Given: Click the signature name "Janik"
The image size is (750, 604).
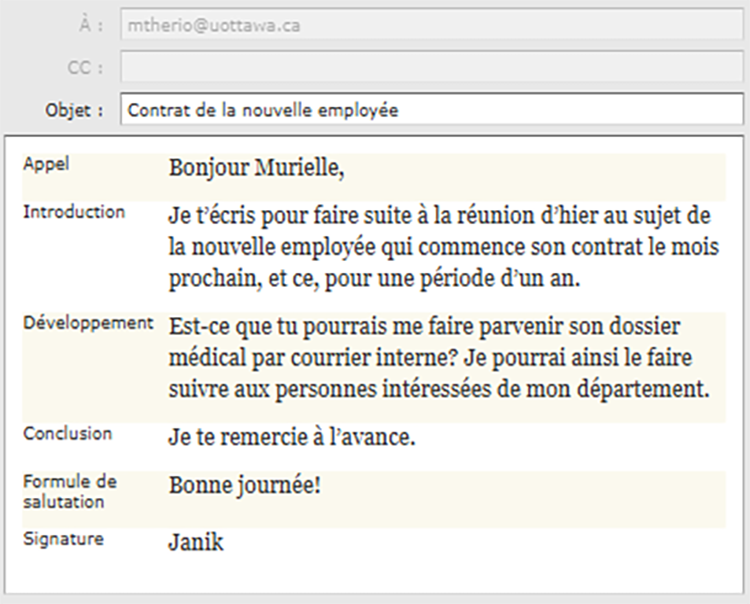Looking at the screenshot, I should pyautogui.click(x=196, y=543).
